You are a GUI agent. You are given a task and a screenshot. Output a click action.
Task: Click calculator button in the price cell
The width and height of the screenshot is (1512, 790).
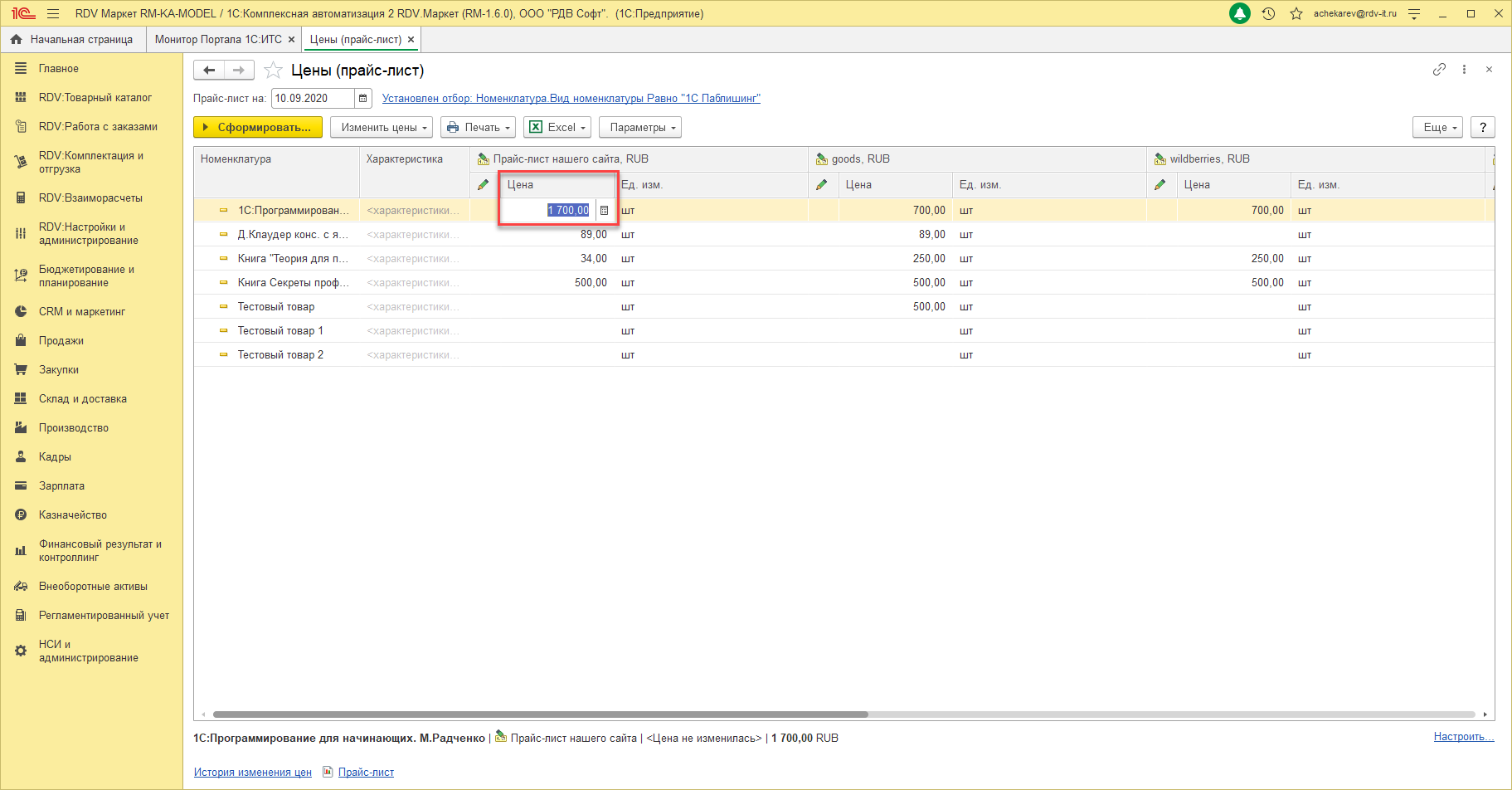(x=604, y=211)
